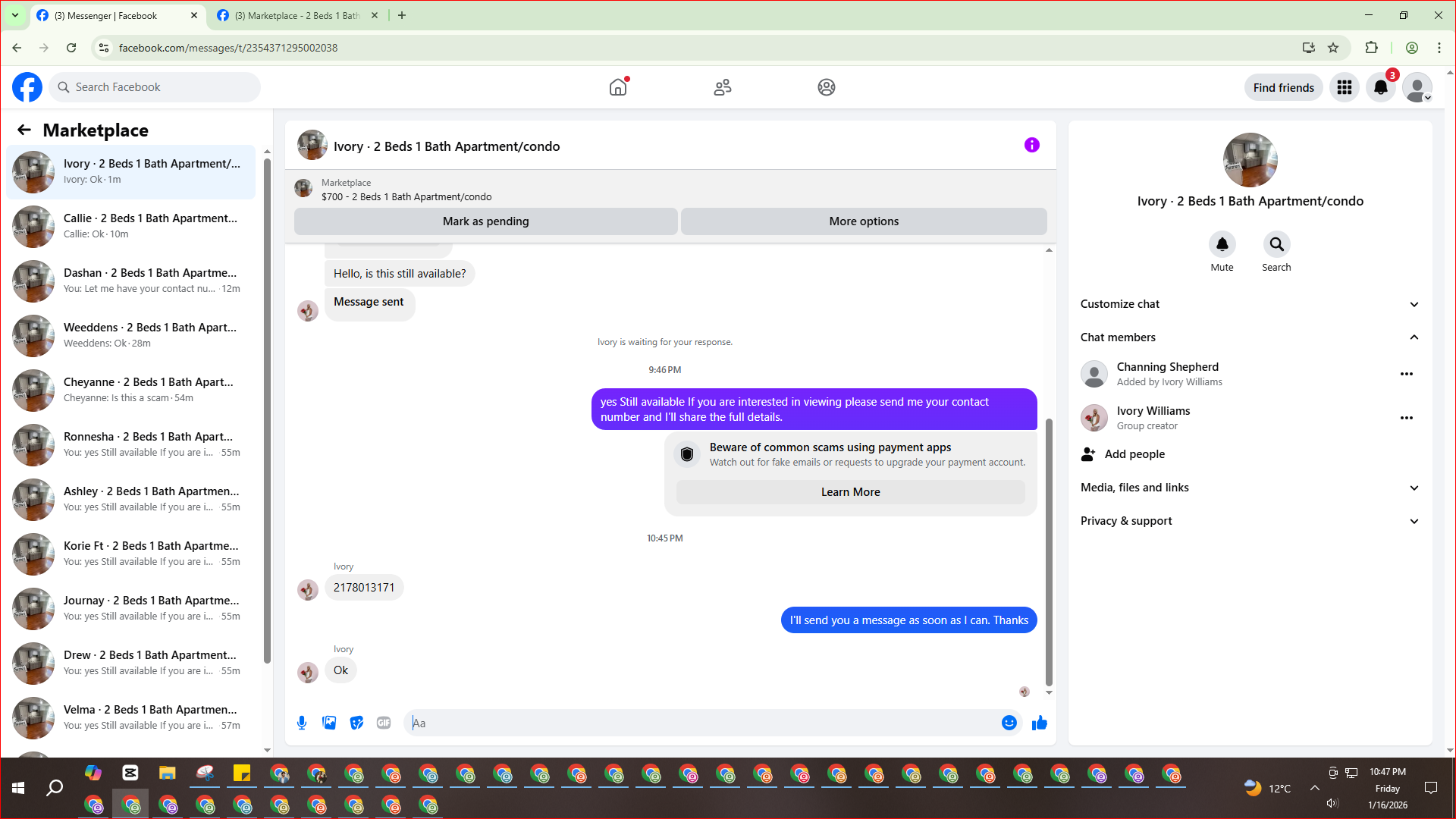The width and height of the screenshot is (1456, 819).
Task: Open the emoji picker in message box
Action: click(x=1009, y=723)
